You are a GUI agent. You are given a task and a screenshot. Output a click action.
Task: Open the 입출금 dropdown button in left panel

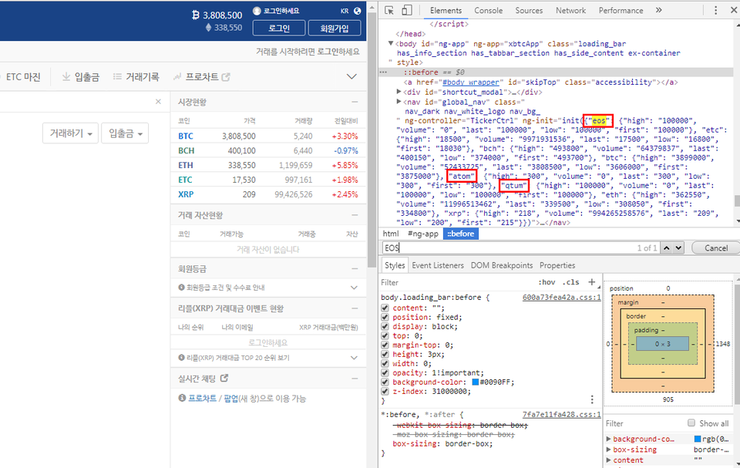pos(125,134)
